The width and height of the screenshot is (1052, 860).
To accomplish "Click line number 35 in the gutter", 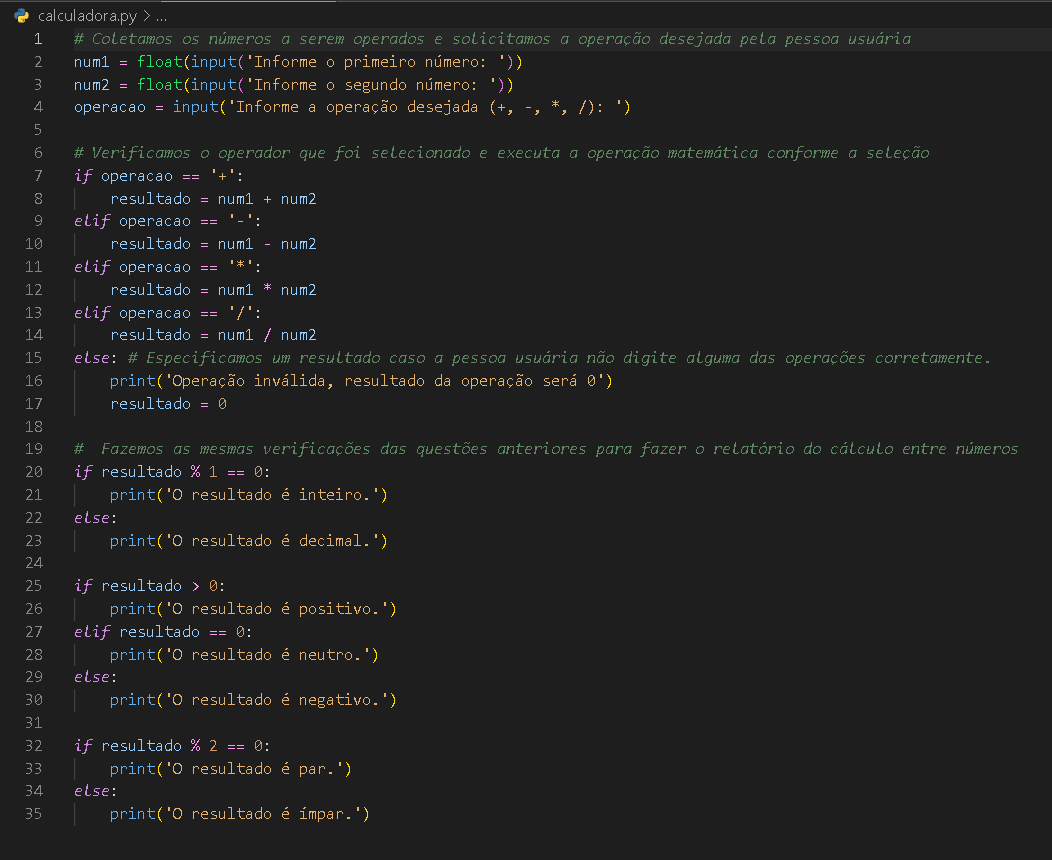I will coord(33,814).
